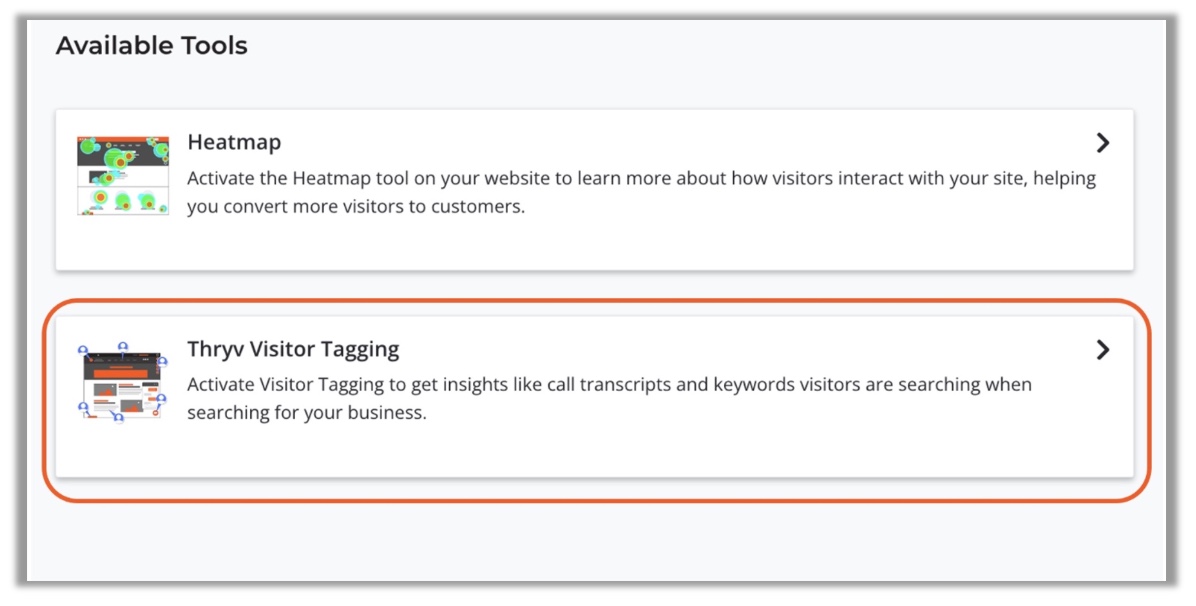Click the blank space below Visitor Tagging description

click(x=594, y=452)
